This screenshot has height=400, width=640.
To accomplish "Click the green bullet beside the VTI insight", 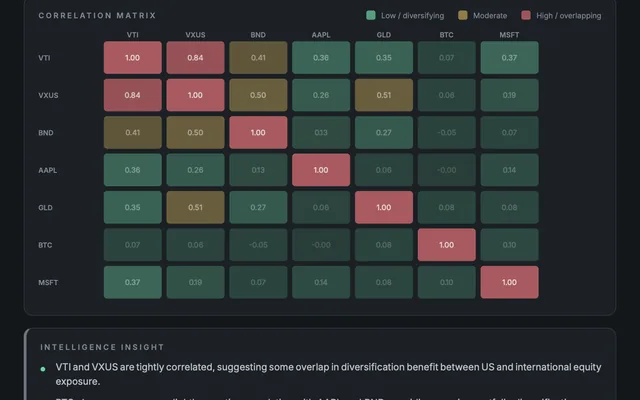I will [x=43, y=369].
